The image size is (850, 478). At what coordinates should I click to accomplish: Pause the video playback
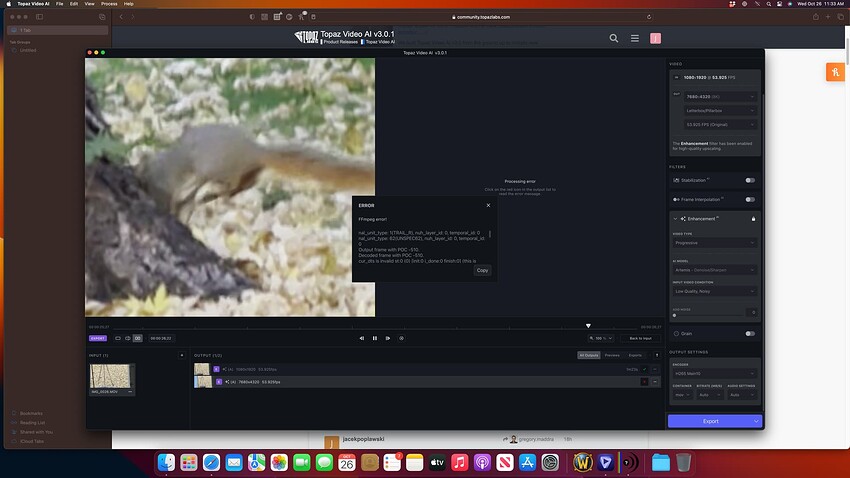click(x=375, y=338)
